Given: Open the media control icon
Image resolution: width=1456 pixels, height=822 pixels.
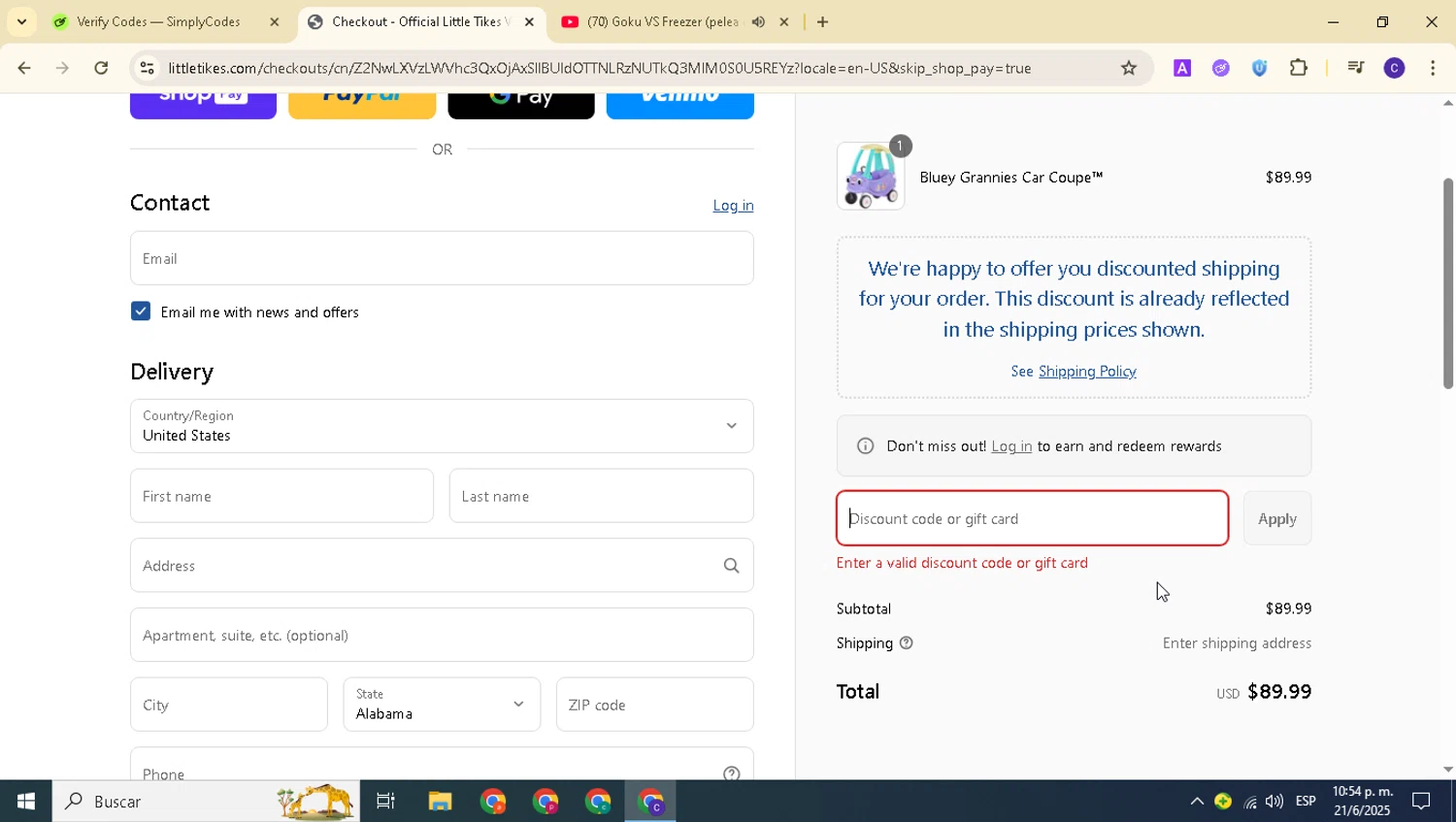Looking at the screenshot, I should point(1356,68).
